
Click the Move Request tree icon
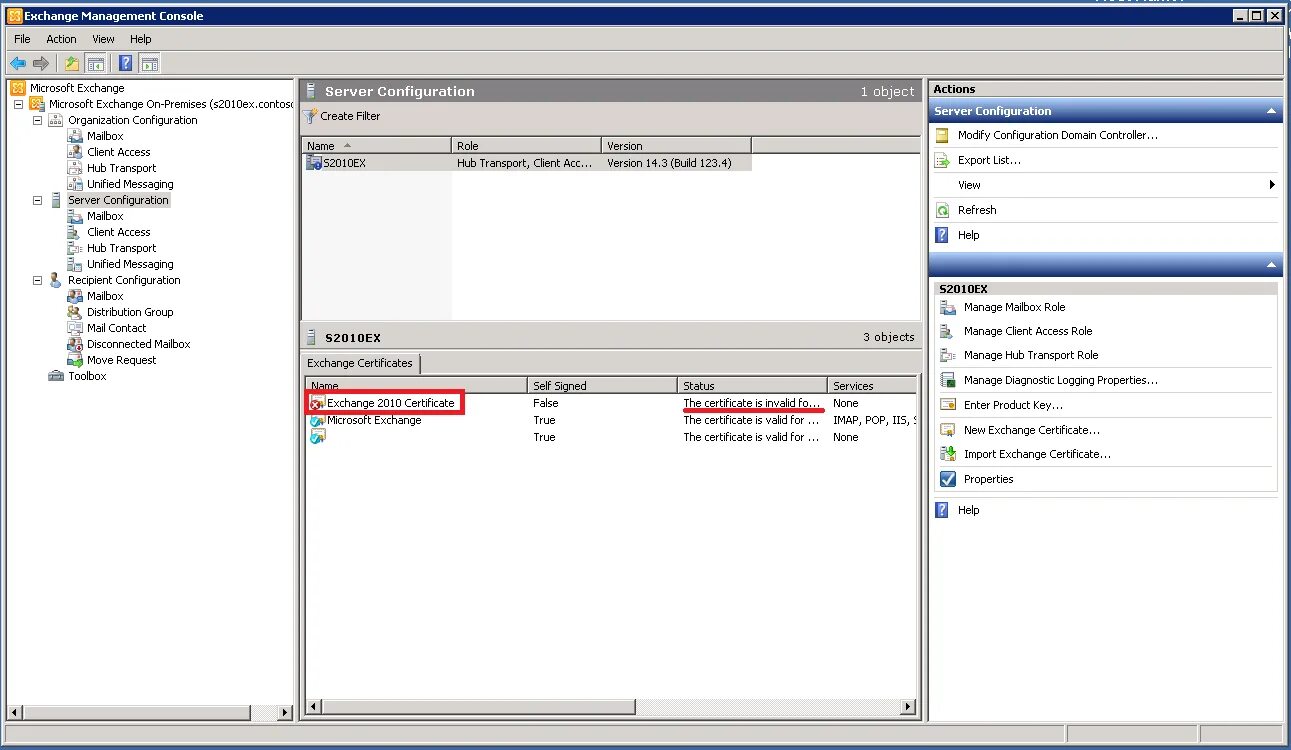(x=75, y=360)
